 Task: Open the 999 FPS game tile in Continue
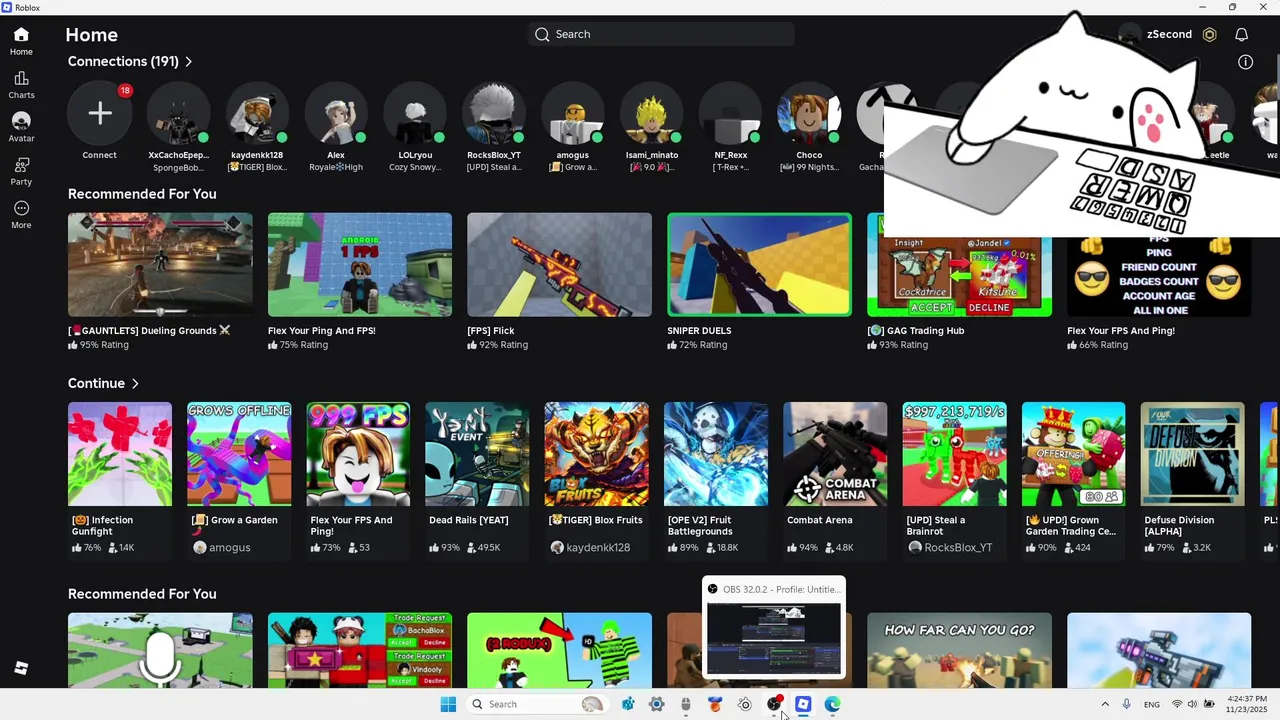[x=358, y=454]
